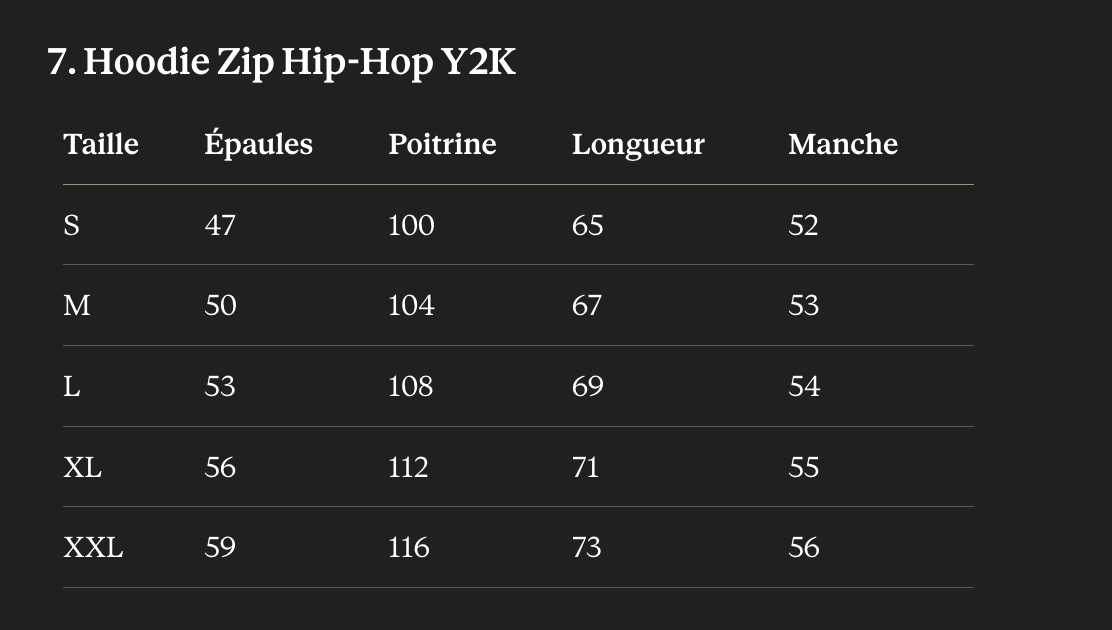Viewport: 1112px width, 630px height.
Task: Click the 69 length value for L
Action: pos(587,387)
